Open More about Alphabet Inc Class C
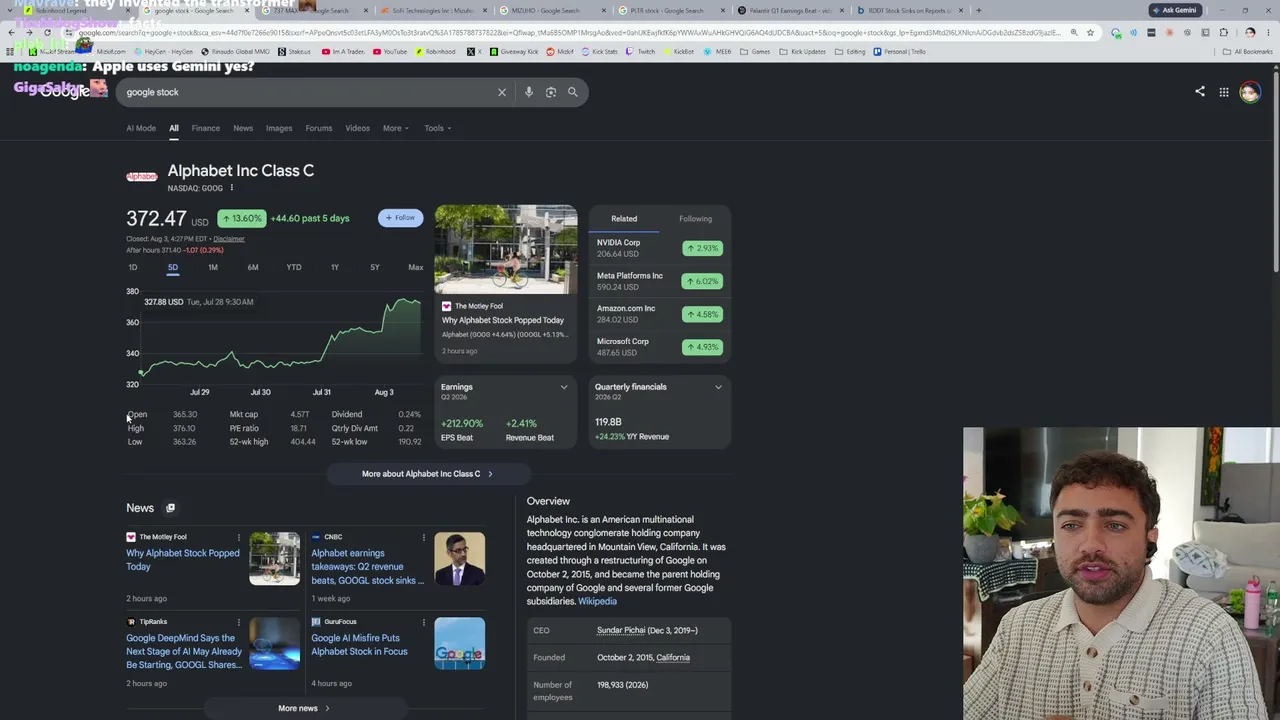This screenshot has width=1280, height=720. [x=428, y=474]
